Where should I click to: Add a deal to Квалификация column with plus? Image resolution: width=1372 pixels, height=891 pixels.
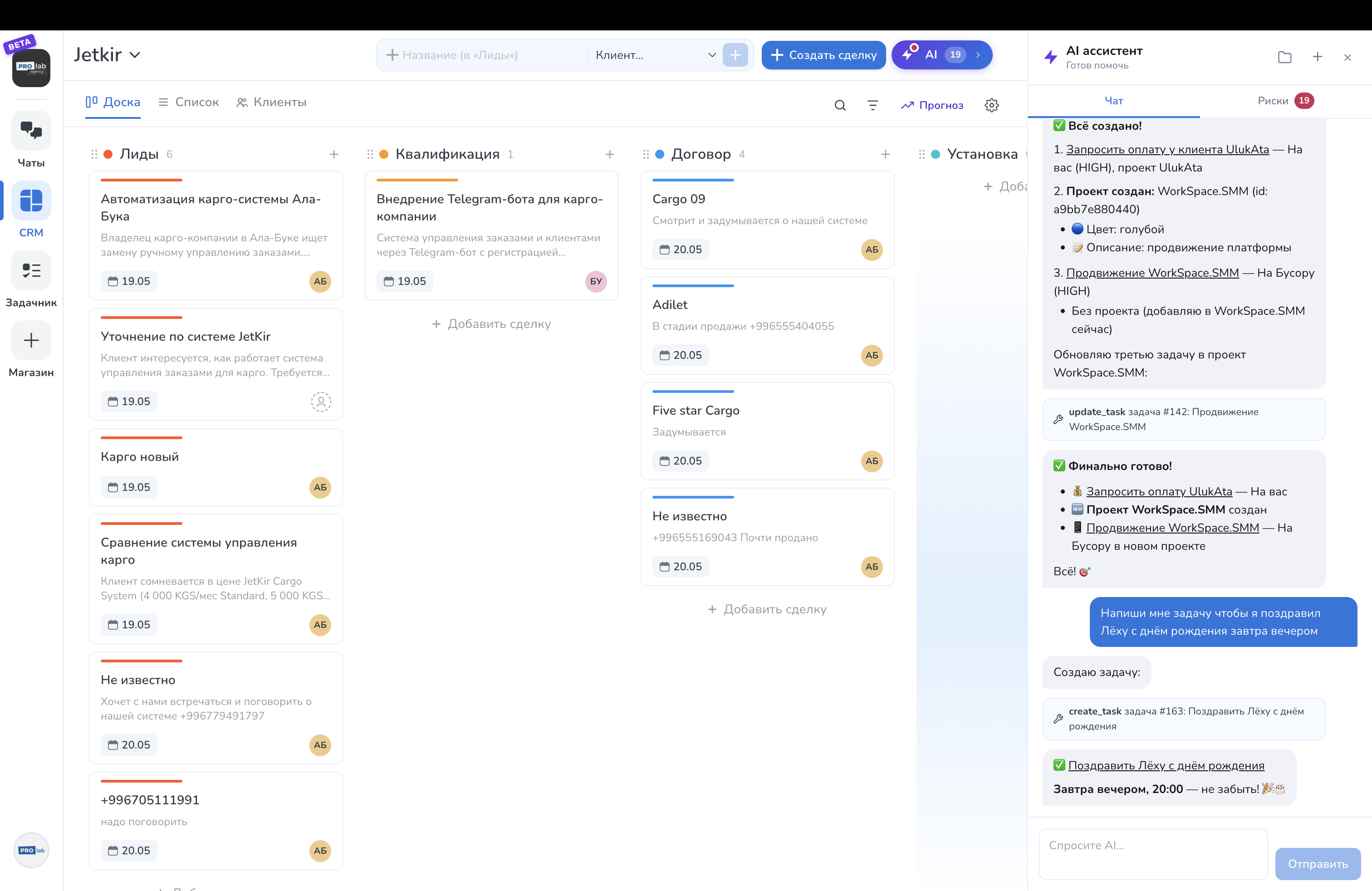click(609, 154)
